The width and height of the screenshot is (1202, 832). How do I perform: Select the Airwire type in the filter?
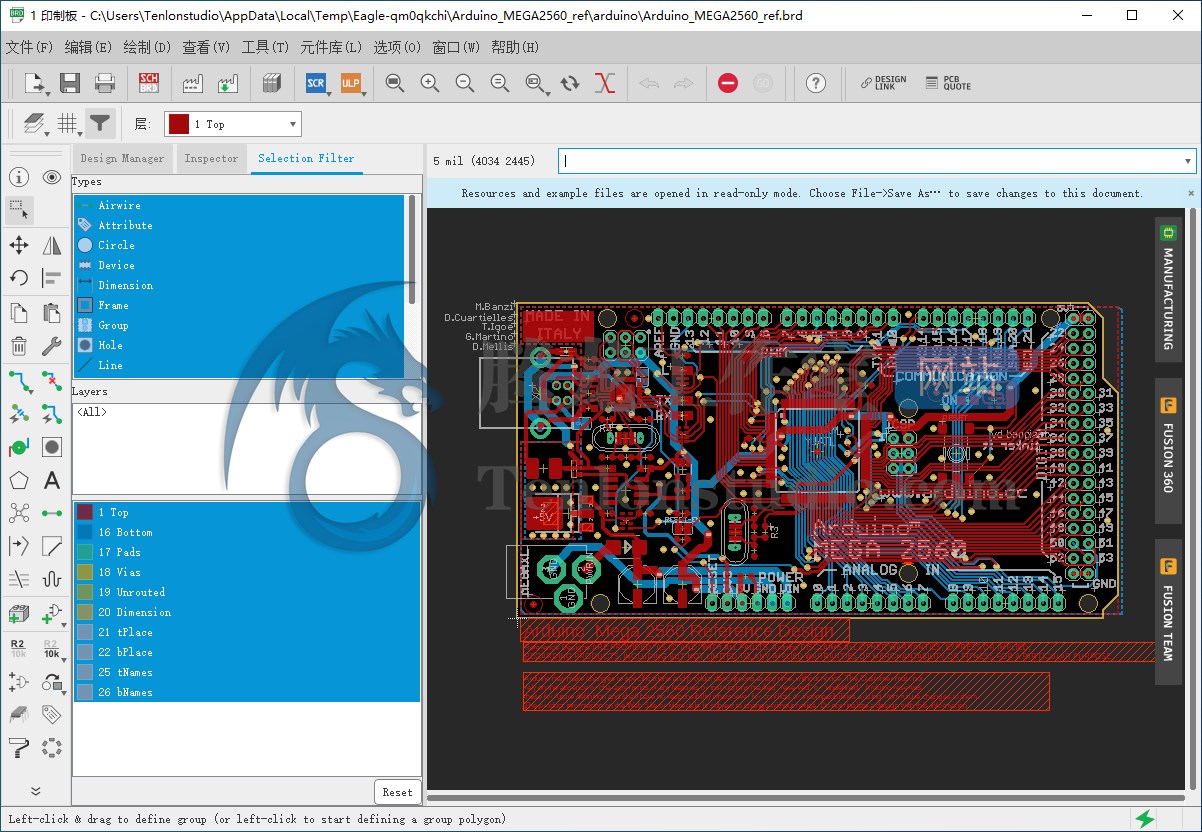click(240, 205)
